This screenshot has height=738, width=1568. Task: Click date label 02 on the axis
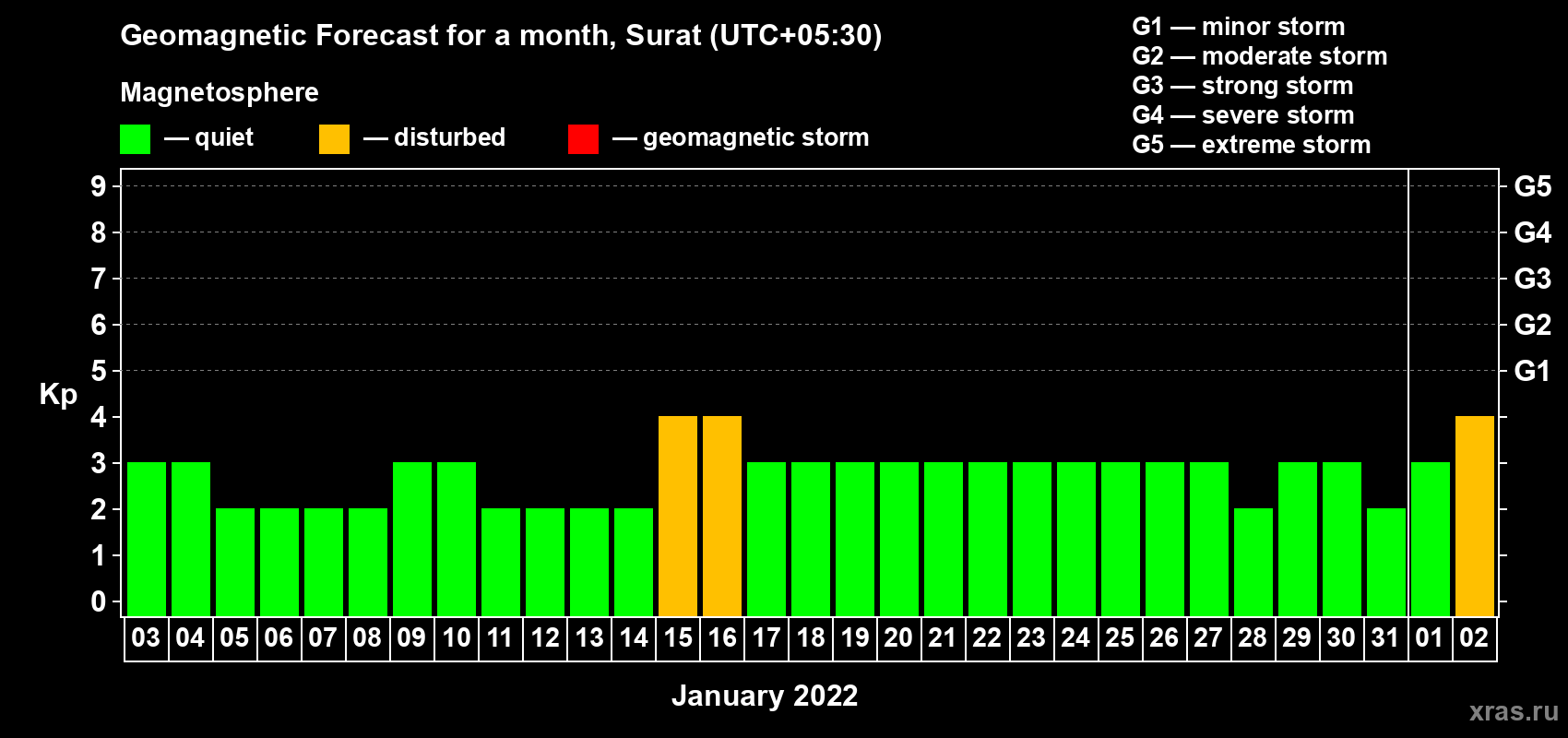pos(1474,638)
